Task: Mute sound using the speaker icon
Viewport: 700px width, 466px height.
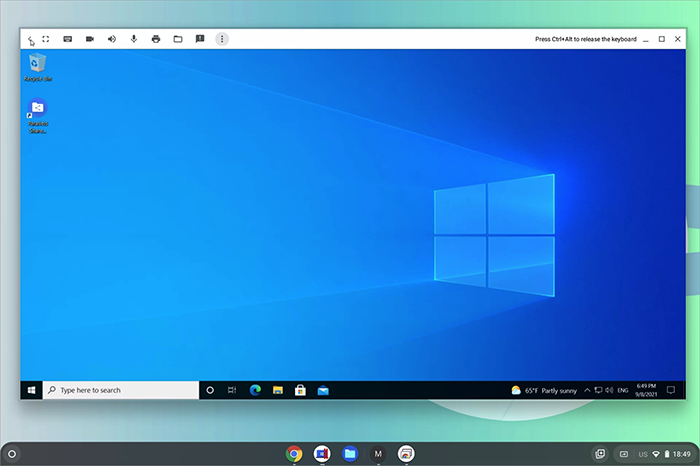Action: (x=112, y=39)
